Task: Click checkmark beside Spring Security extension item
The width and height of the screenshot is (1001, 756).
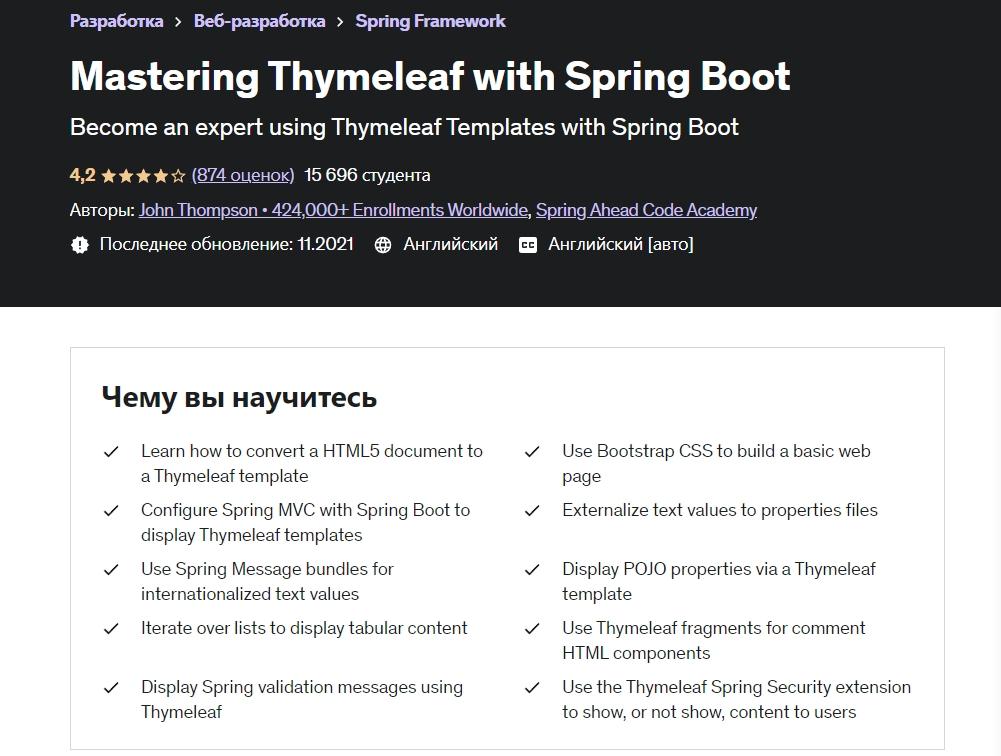Action: coord(533,688)
